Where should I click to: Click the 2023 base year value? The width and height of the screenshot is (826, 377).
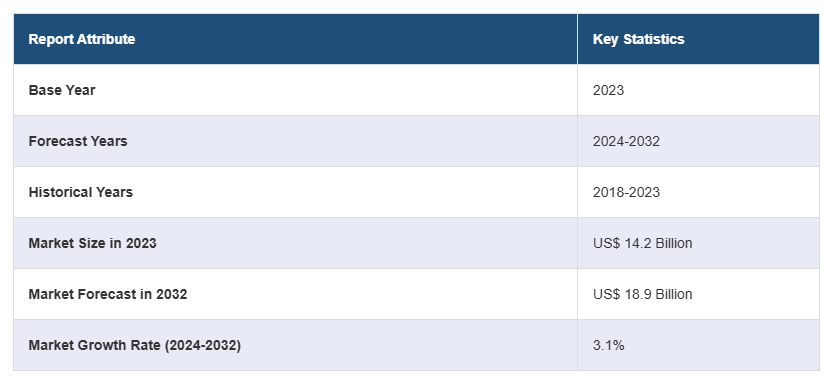pyautogui.click(x=608, y=90)
